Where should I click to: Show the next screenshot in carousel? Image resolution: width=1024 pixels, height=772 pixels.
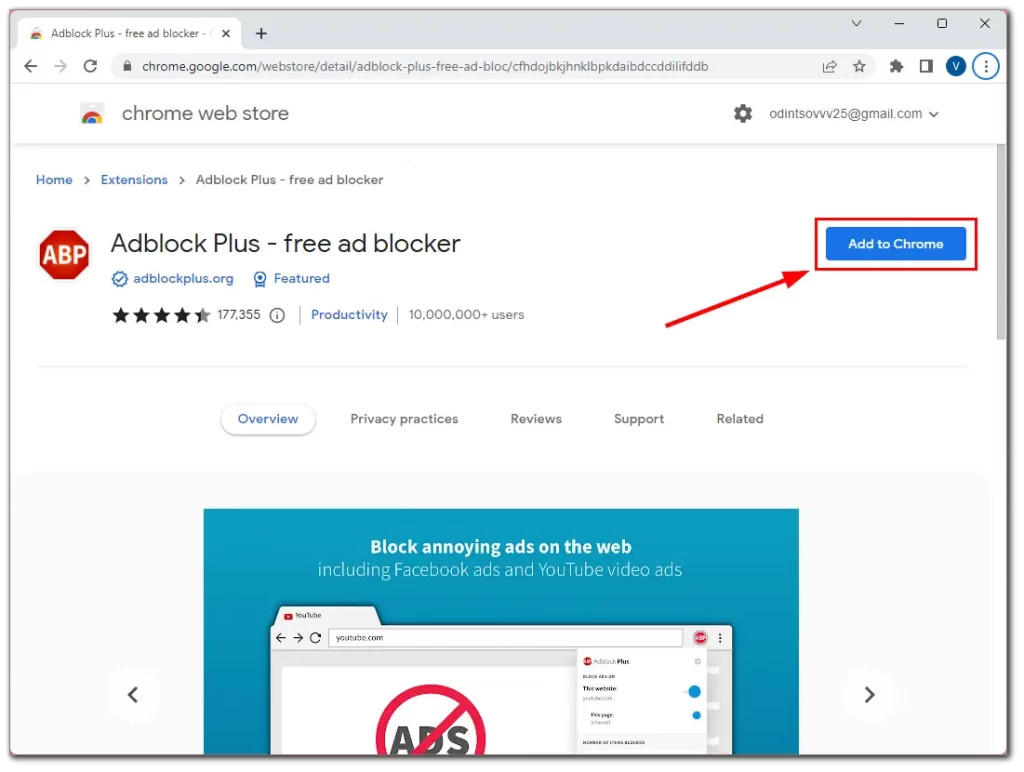click(869, 694)
